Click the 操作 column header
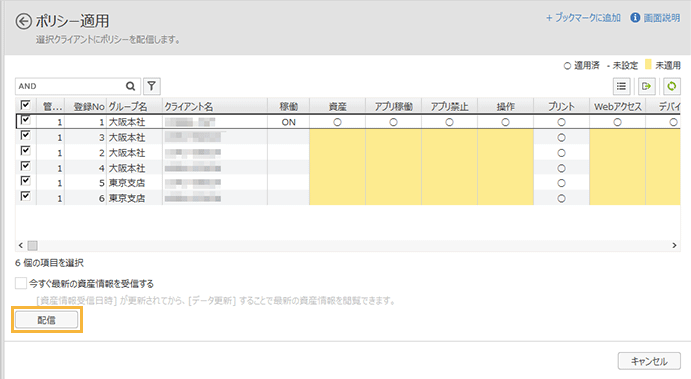Viewport: 691px width, 379px height. point(505,107)
